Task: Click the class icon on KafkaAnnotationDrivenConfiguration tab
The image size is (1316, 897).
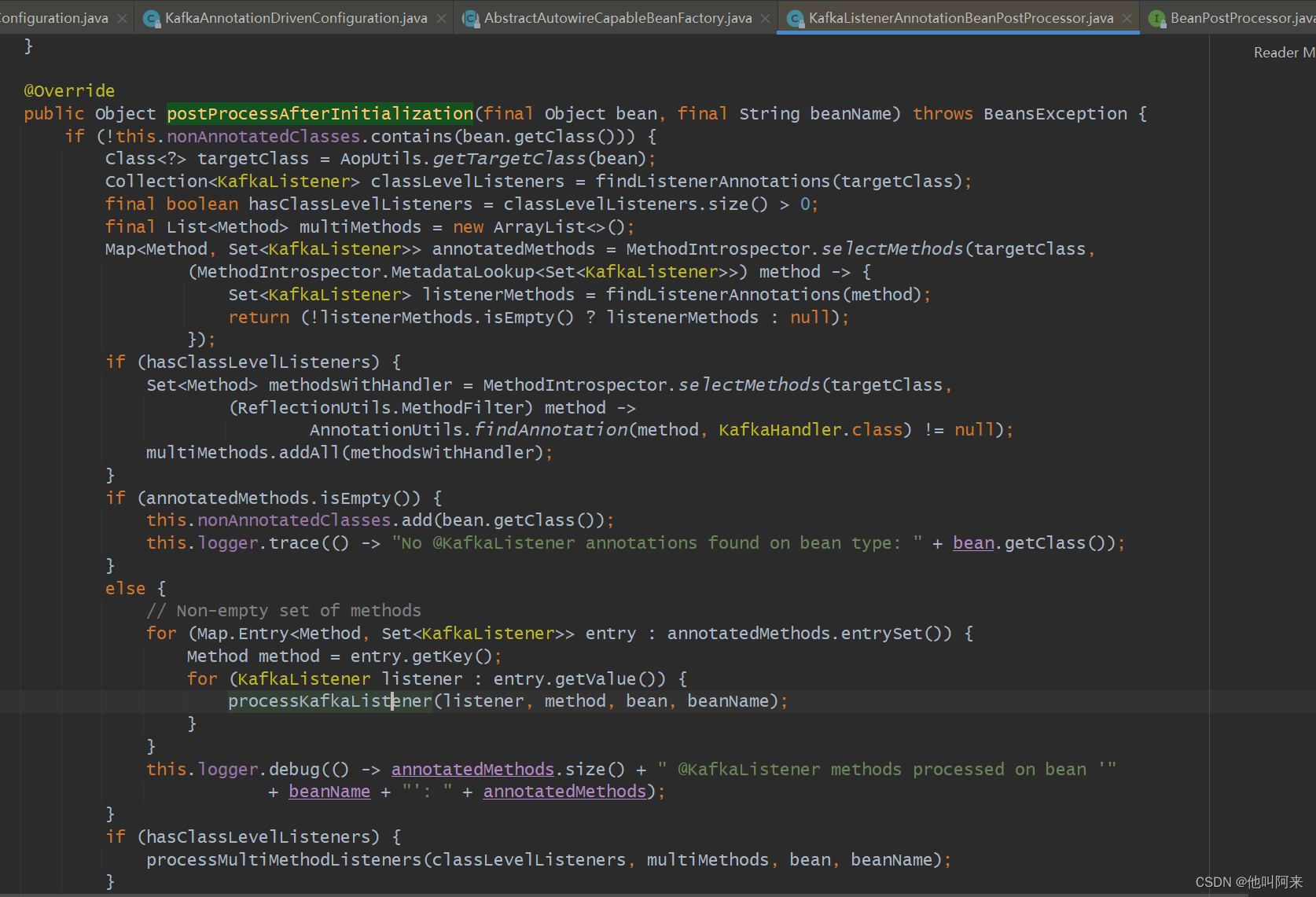Action: [152, 18]
